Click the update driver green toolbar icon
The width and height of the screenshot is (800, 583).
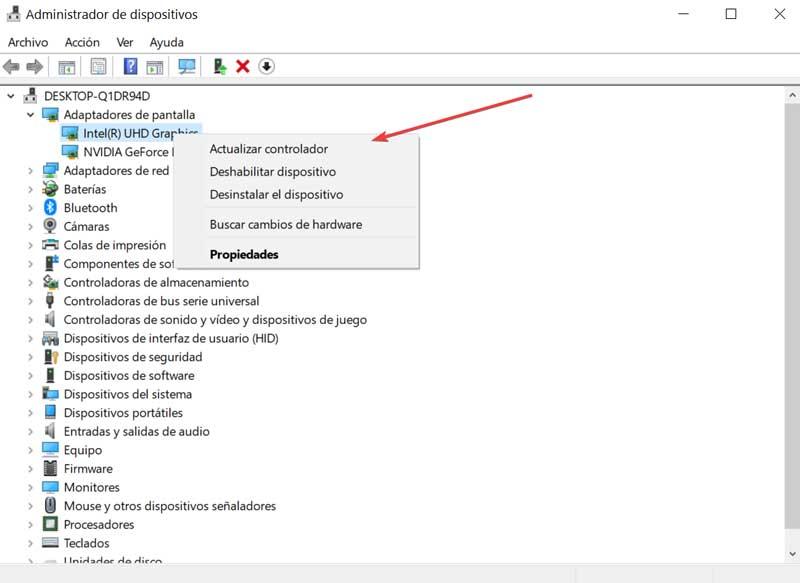(219, 66)
